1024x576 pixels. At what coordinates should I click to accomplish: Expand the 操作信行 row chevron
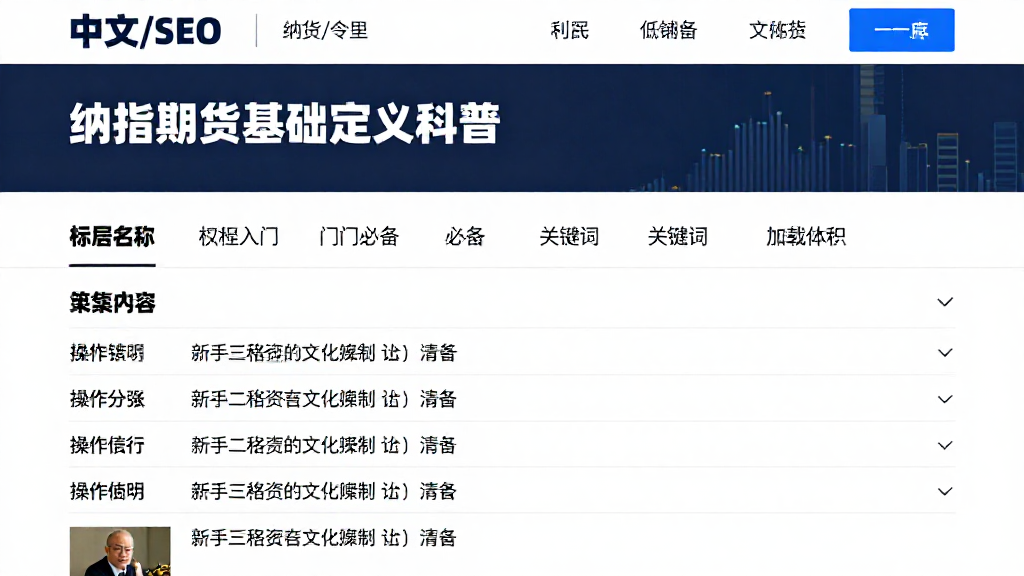tap(945, 445)
